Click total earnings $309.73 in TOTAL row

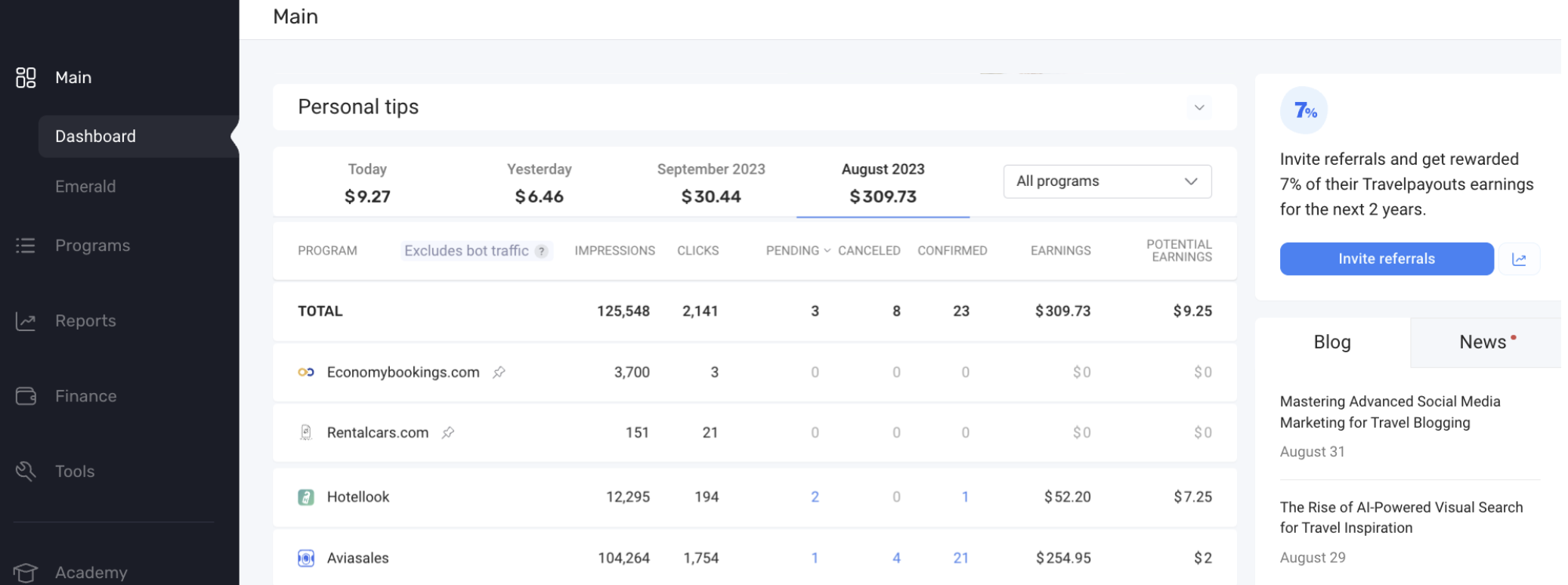(1062, 311)
